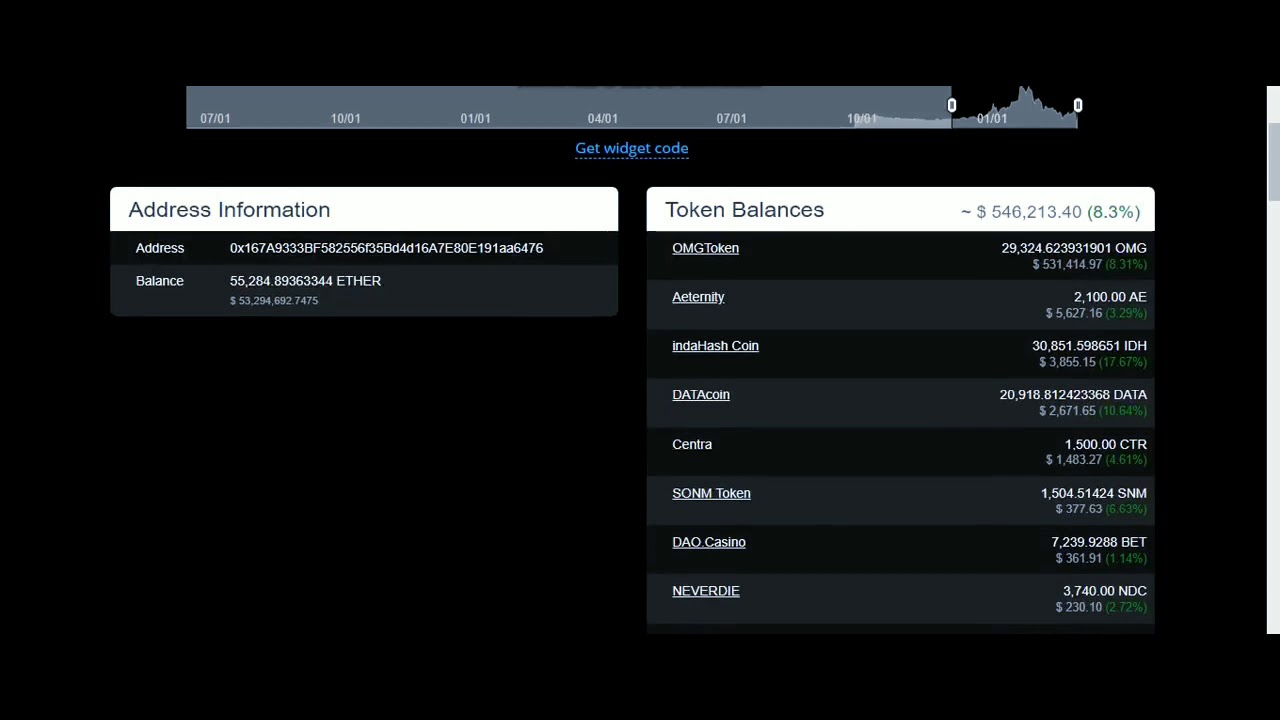Select the 2,100.00 AE amount
The width and height of the screenshot is (1280, 720).
(1110, 297)
